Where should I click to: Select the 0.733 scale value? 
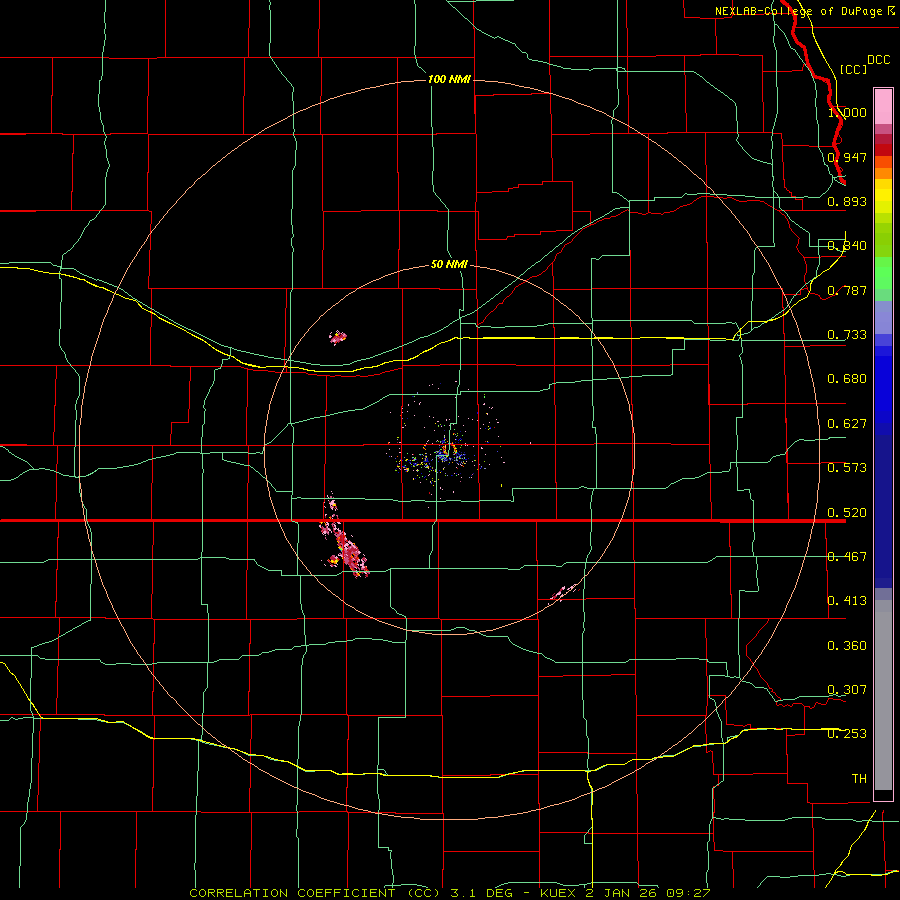(x=847, y=335)
